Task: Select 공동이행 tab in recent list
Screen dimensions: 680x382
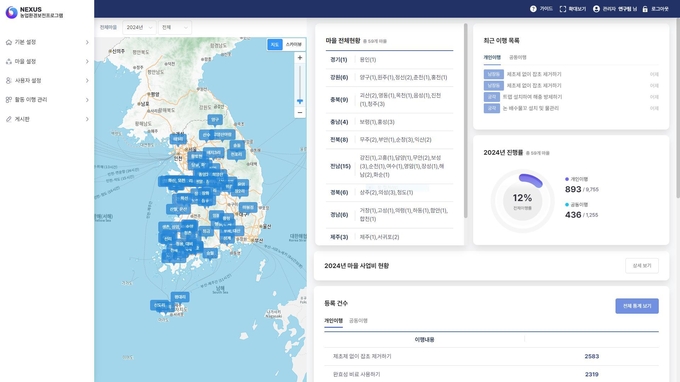Action: [x=517, y=57]
